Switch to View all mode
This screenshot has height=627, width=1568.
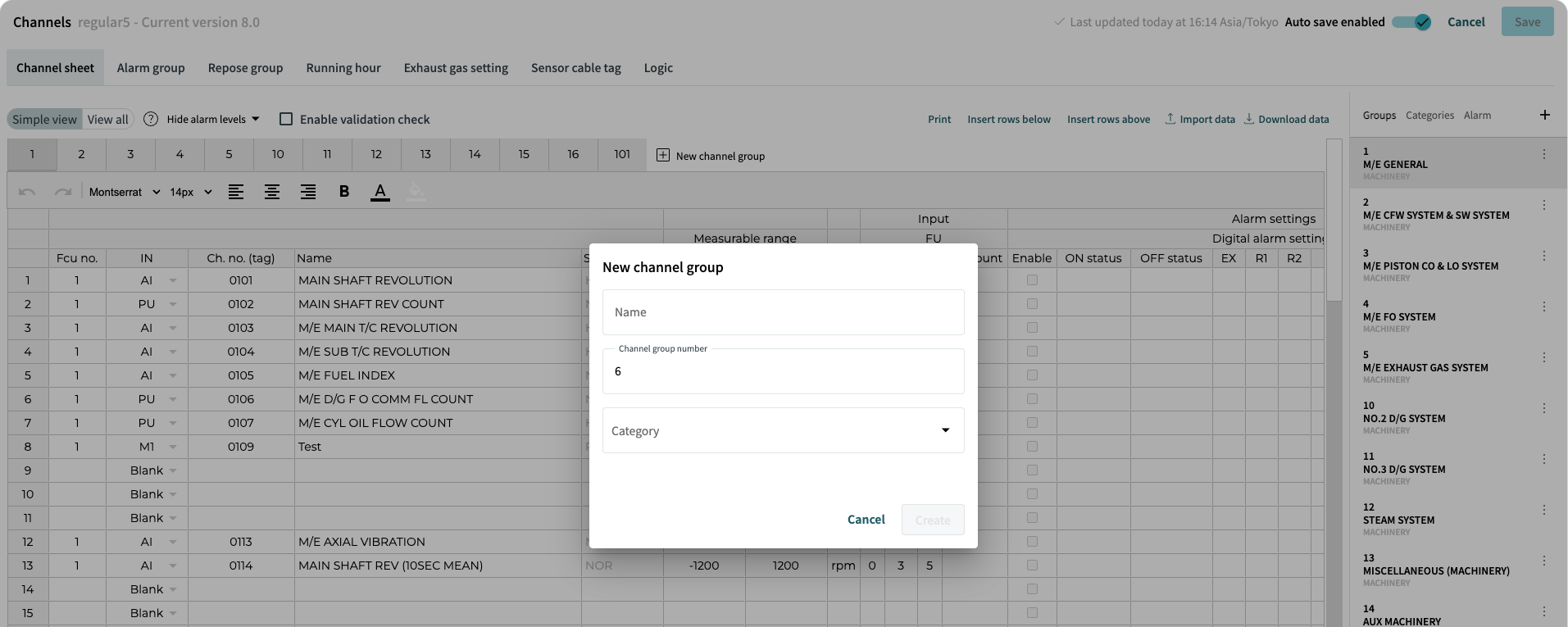(108, 119)
